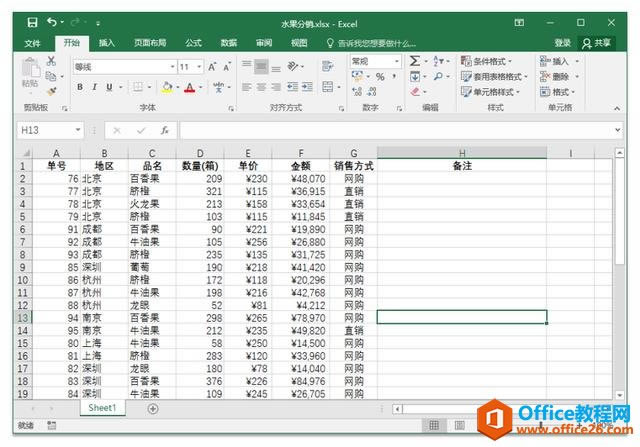Screen dimensions: 640x447
Task: Click the Cut scissors icon
Action: [51, 61]
